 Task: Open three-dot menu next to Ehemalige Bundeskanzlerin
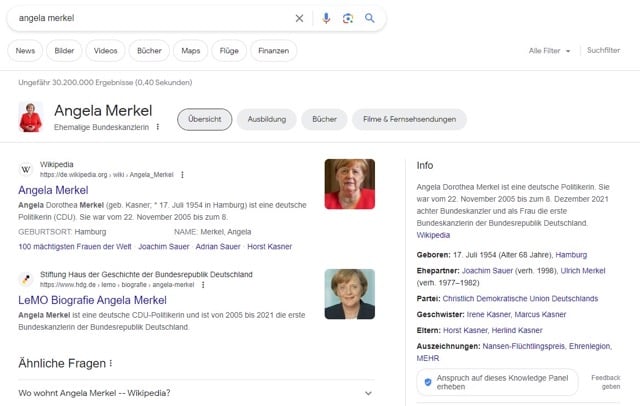(158, 127)
